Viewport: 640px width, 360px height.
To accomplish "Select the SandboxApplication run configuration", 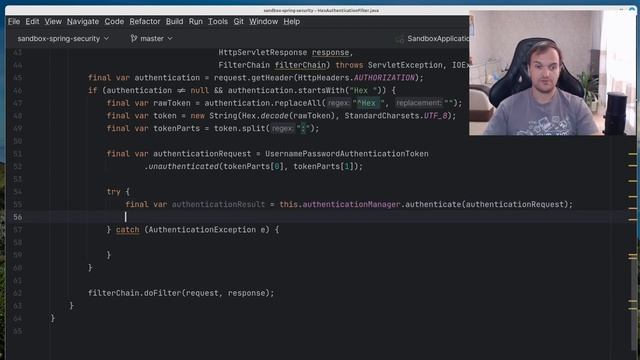I will (x=438, y=39).
